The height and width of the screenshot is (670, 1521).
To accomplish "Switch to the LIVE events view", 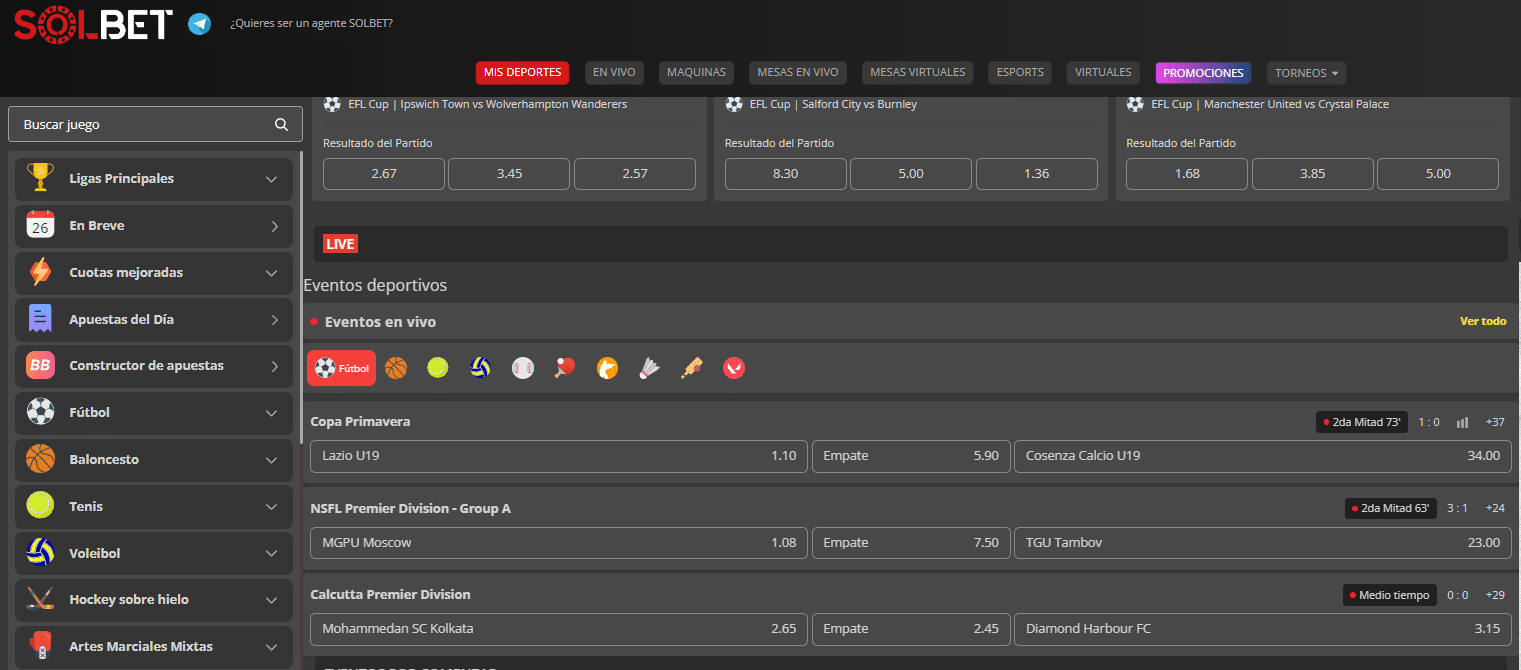I will pos(340,243).
